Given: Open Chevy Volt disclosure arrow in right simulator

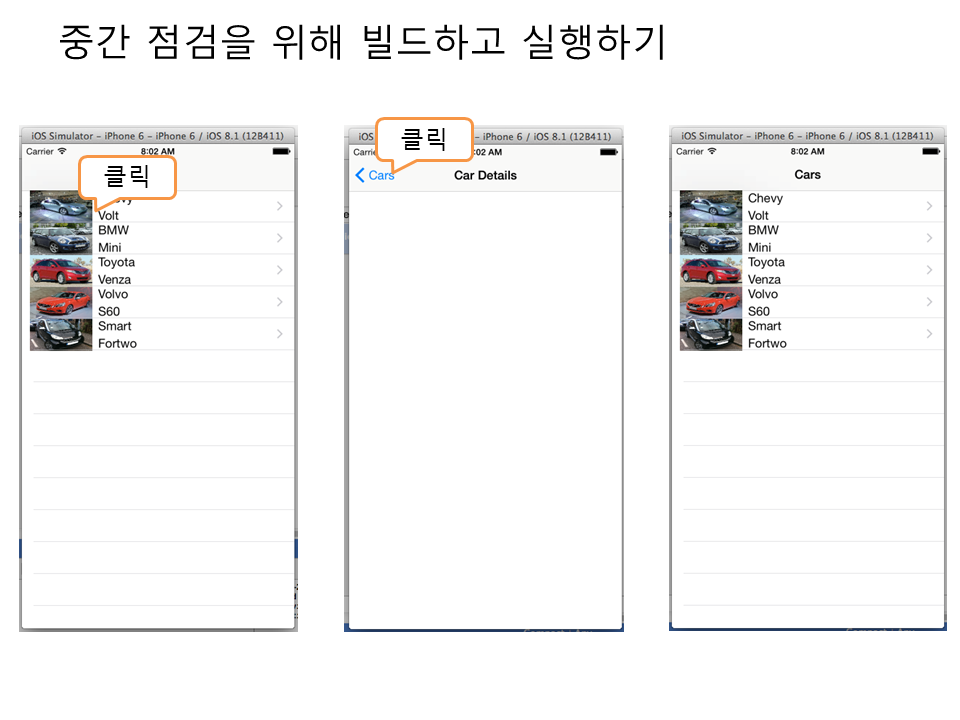Looking at the screenshot, I should point(929,206).
